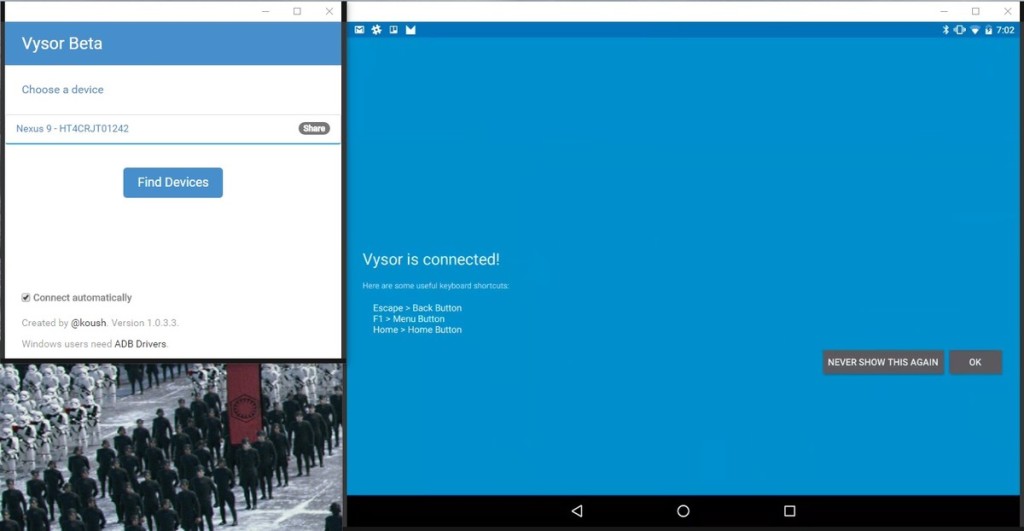Open the Gmail notification icon in status bar
Screen dimensions: 1024x531
[411, 29]
